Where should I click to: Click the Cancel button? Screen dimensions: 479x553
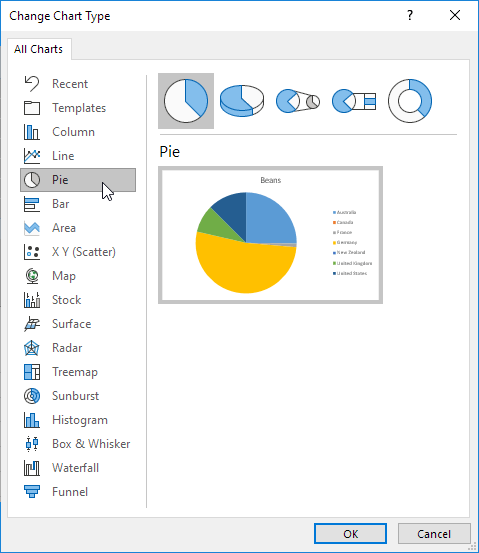click(x=434, y=534)
